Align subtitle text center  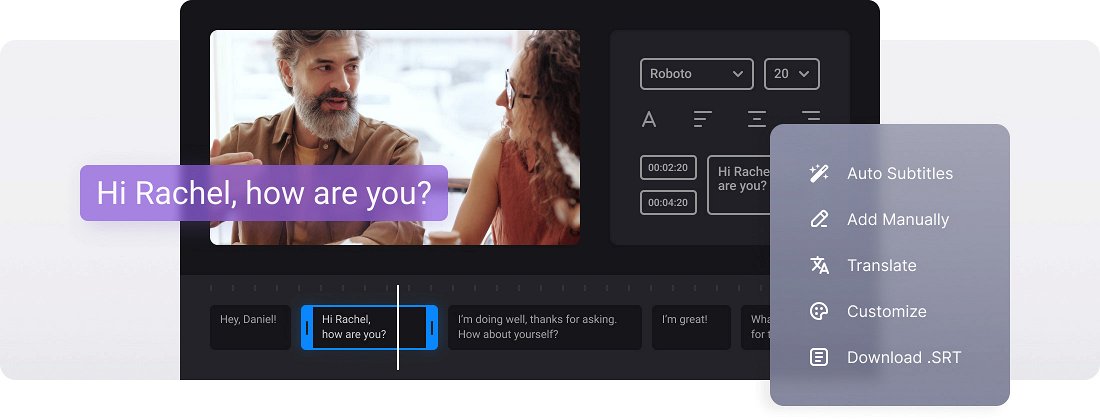[756, 119]
